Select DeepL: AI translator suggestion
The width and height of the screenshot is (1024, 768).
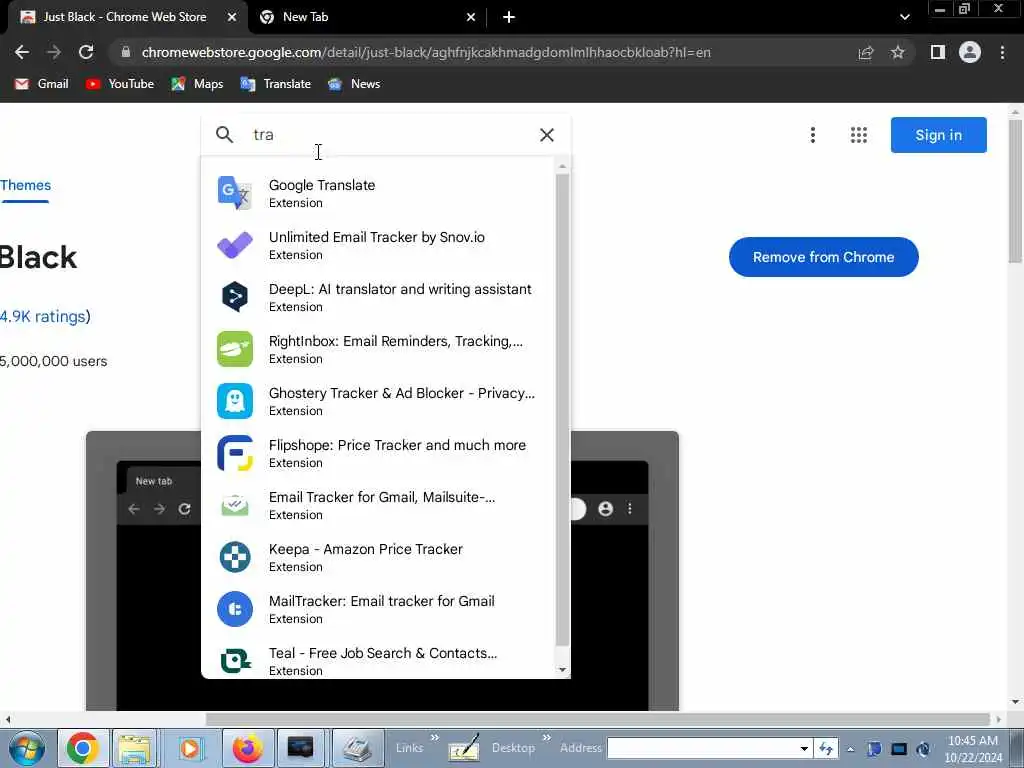click(x=379, y=296)
